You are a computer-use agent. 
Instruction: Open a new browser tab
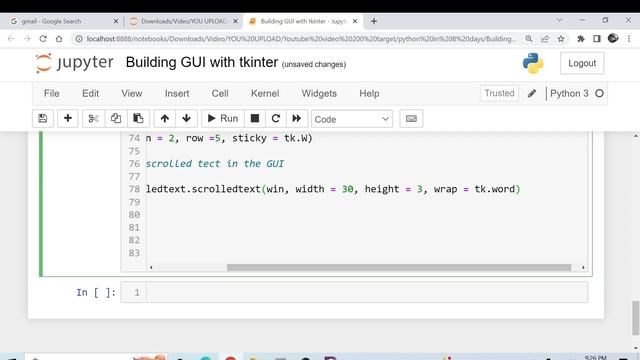(x=373, y=21)
